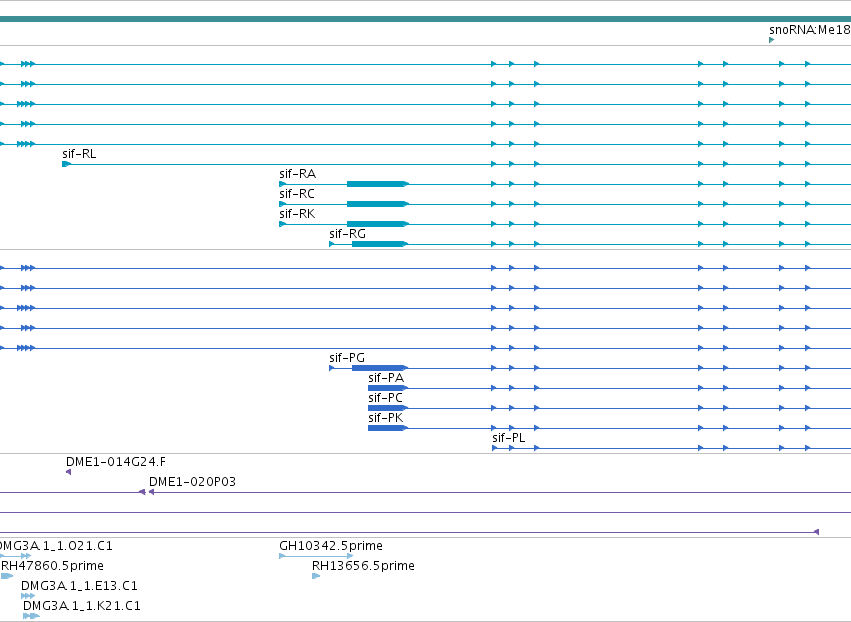Click the snoRNA:Me18 gene label
This screenshot has width=851, height=622.
(x=810, y=30)
